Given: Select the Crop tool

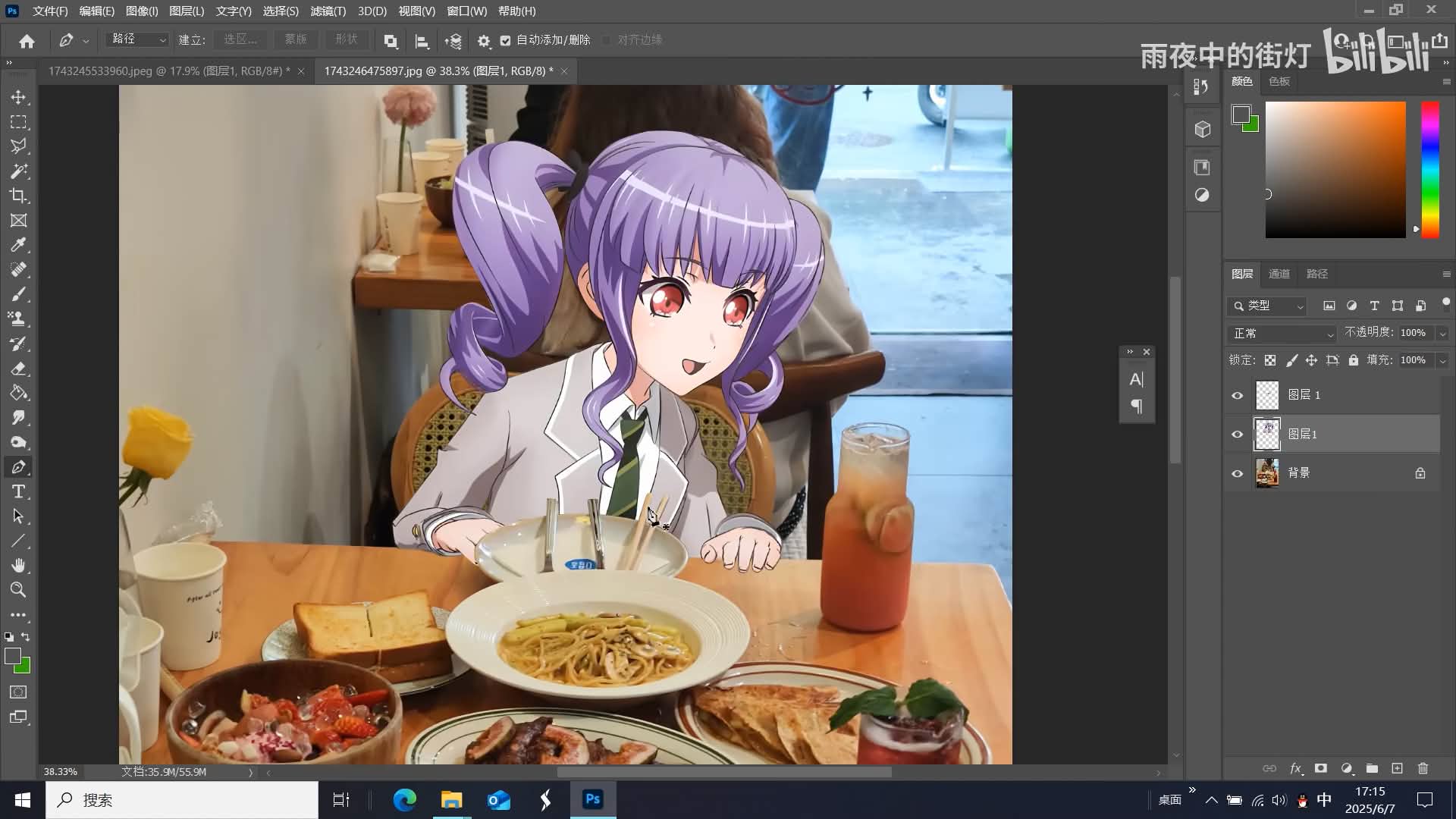Looking at the screenshot, I should [x=18, y=196].
